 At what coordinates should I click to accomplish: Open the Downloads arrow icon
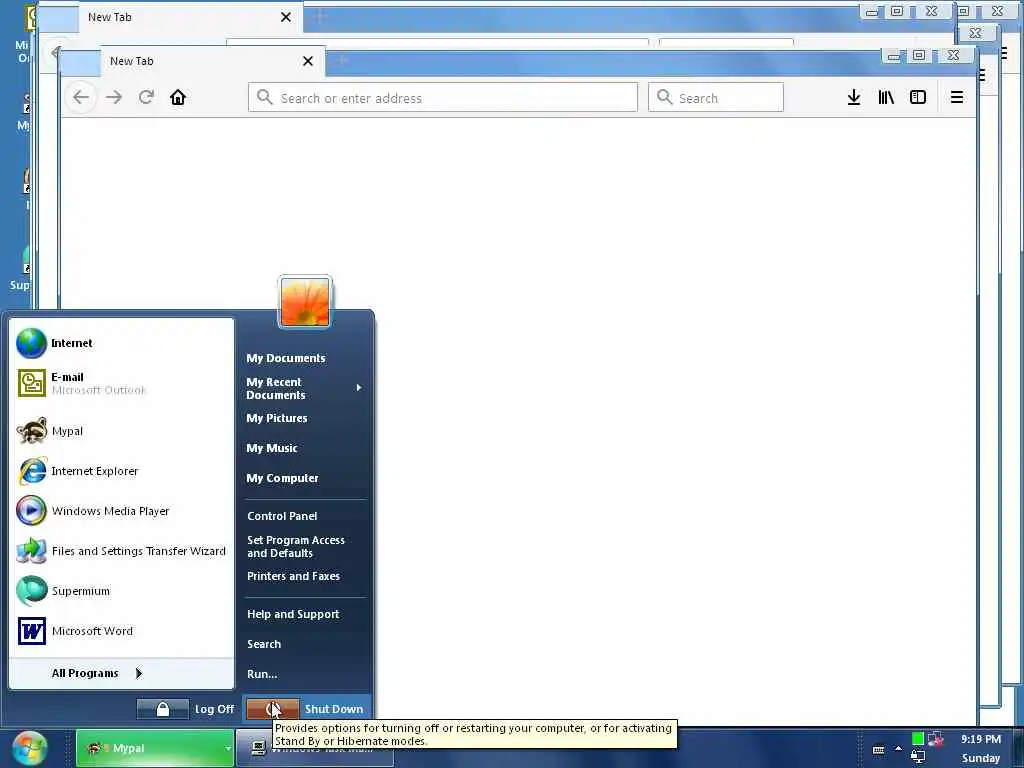[x=854, y=97]
